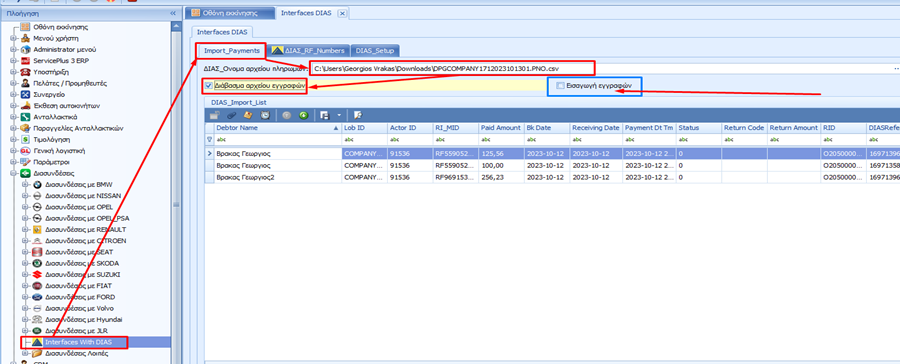Click the Suzuki logo icon in tree
The image size is (900, 364).
click(37, 274)
